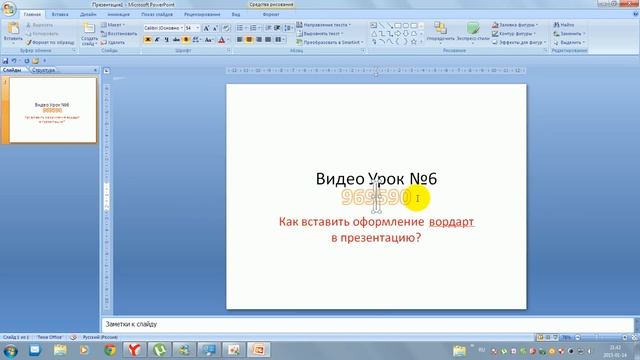Toggle align text left
The height and width of the screenshot is (360, 640).
(240, 40)
